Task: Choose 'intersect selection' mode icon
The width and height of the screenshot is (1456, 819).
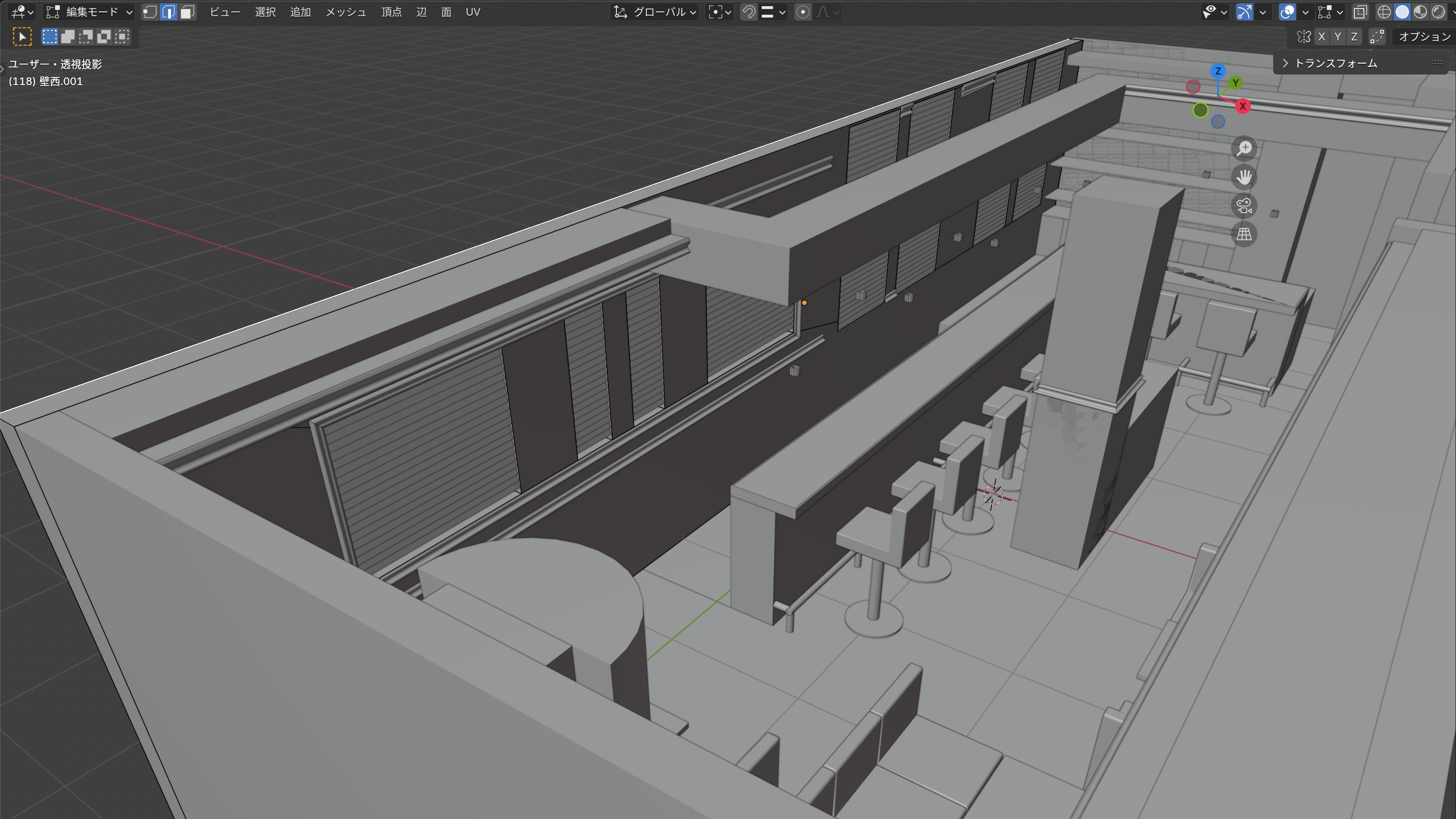Action: (122, 37)
